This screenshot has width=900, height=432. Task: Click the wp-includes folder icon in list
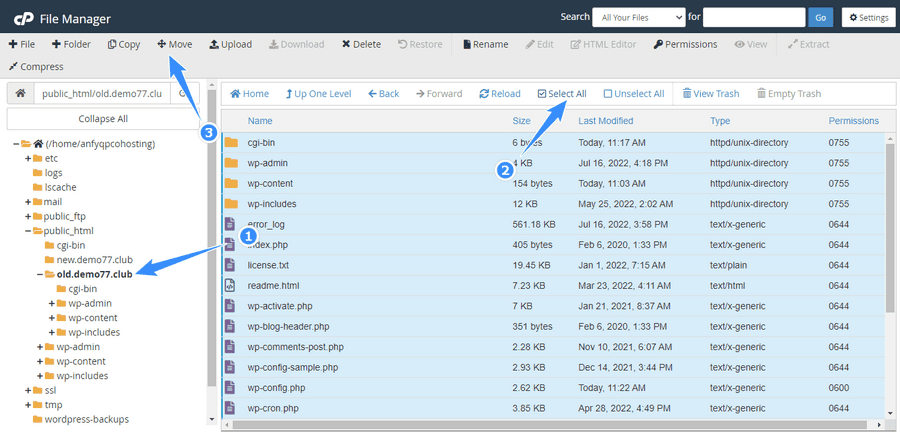point(231,204)
